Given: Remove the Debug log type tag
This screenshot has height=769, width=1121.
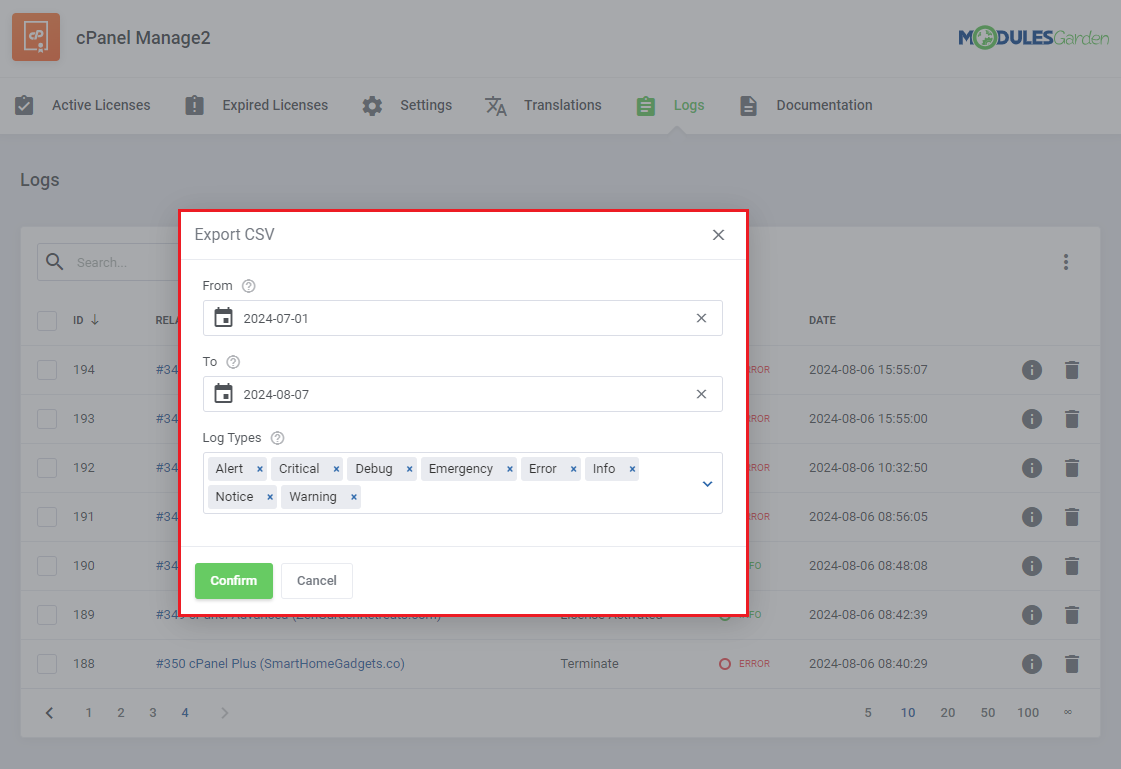Looking at the screenshot, I should pyautogui.click(x=410, y=470).
